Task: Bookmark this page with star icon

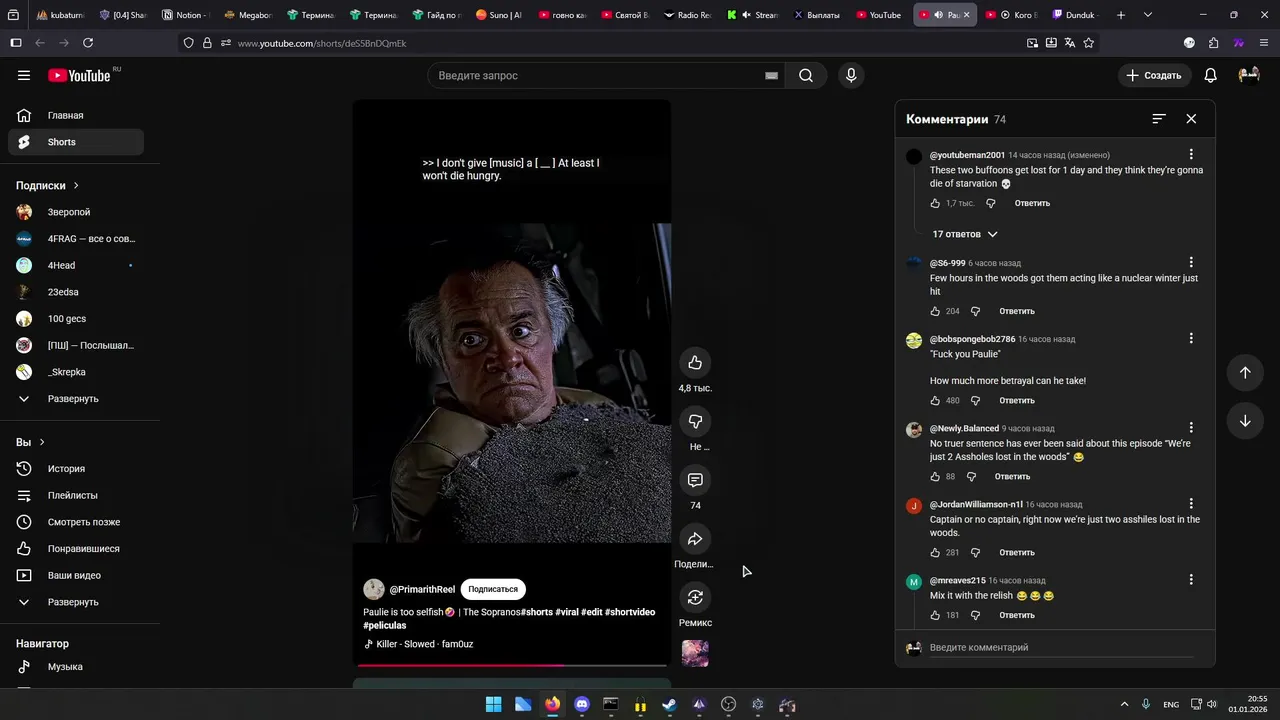Action: [x=1089, y=43]
